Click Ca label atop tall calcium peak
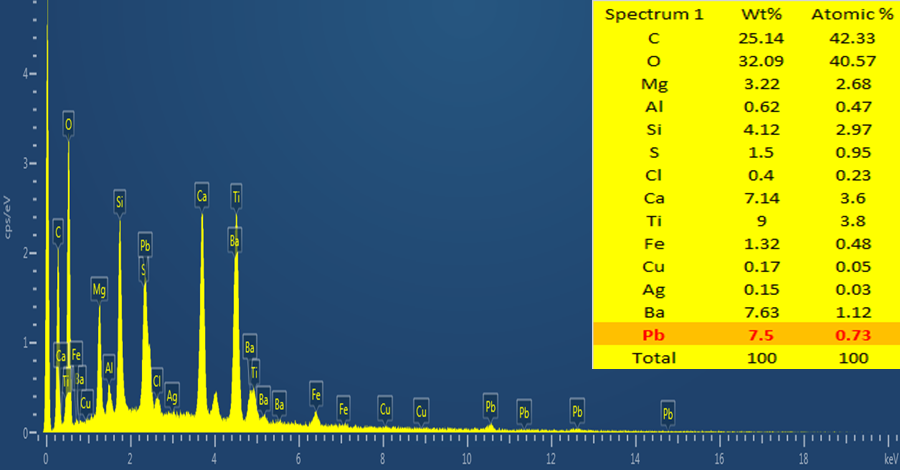900x470 pixels. (x=202, y=196)
